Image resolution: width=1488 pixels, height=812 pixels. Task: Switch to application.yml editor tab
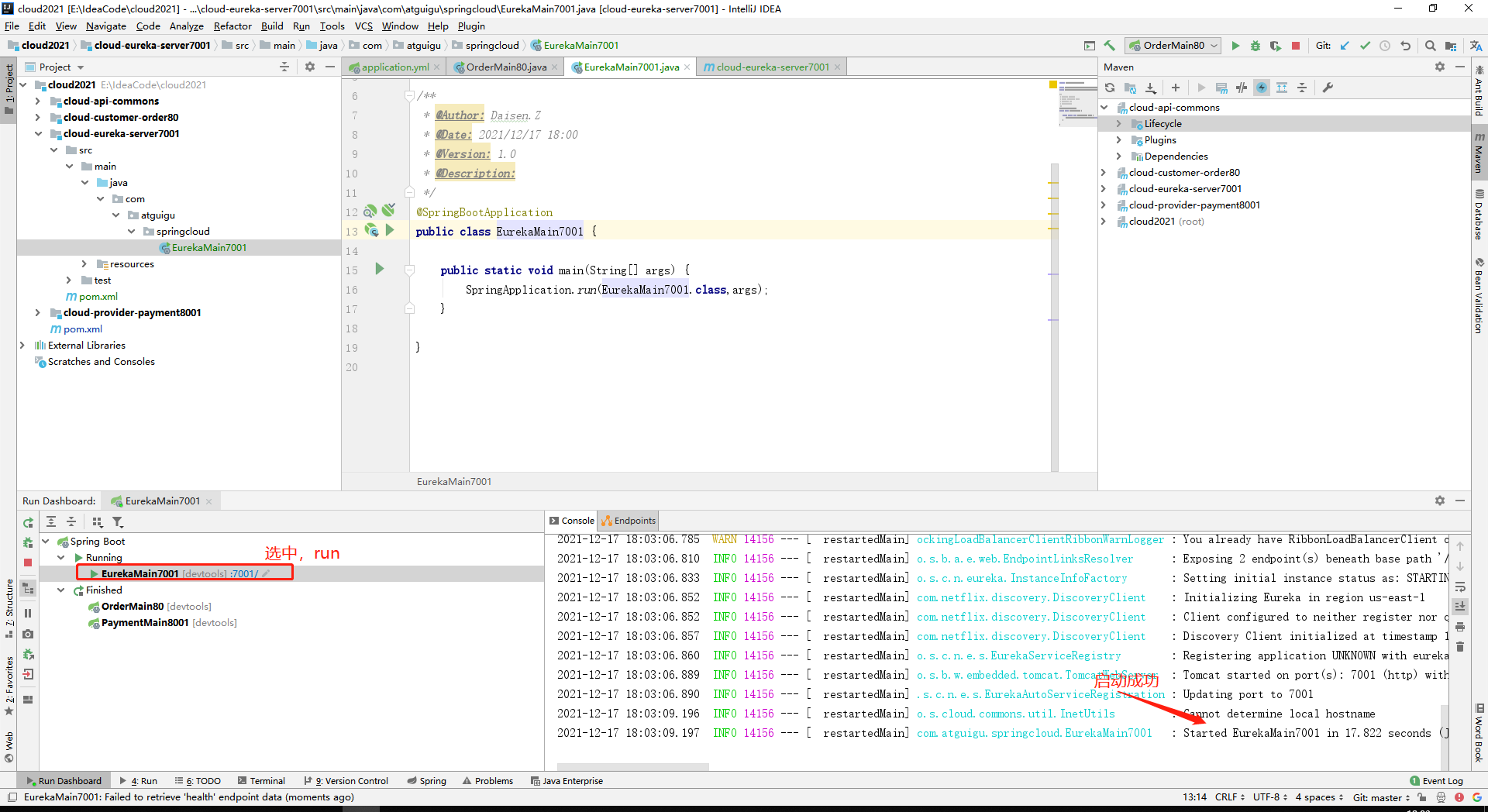[394, 67]
